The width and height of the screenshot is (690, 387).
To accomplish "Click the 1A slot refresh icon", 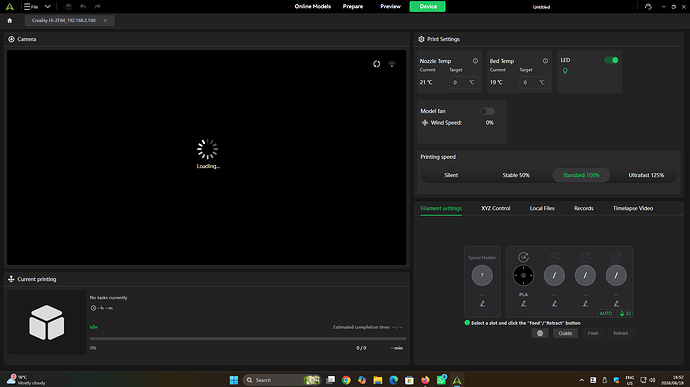I will click(523, 257).
